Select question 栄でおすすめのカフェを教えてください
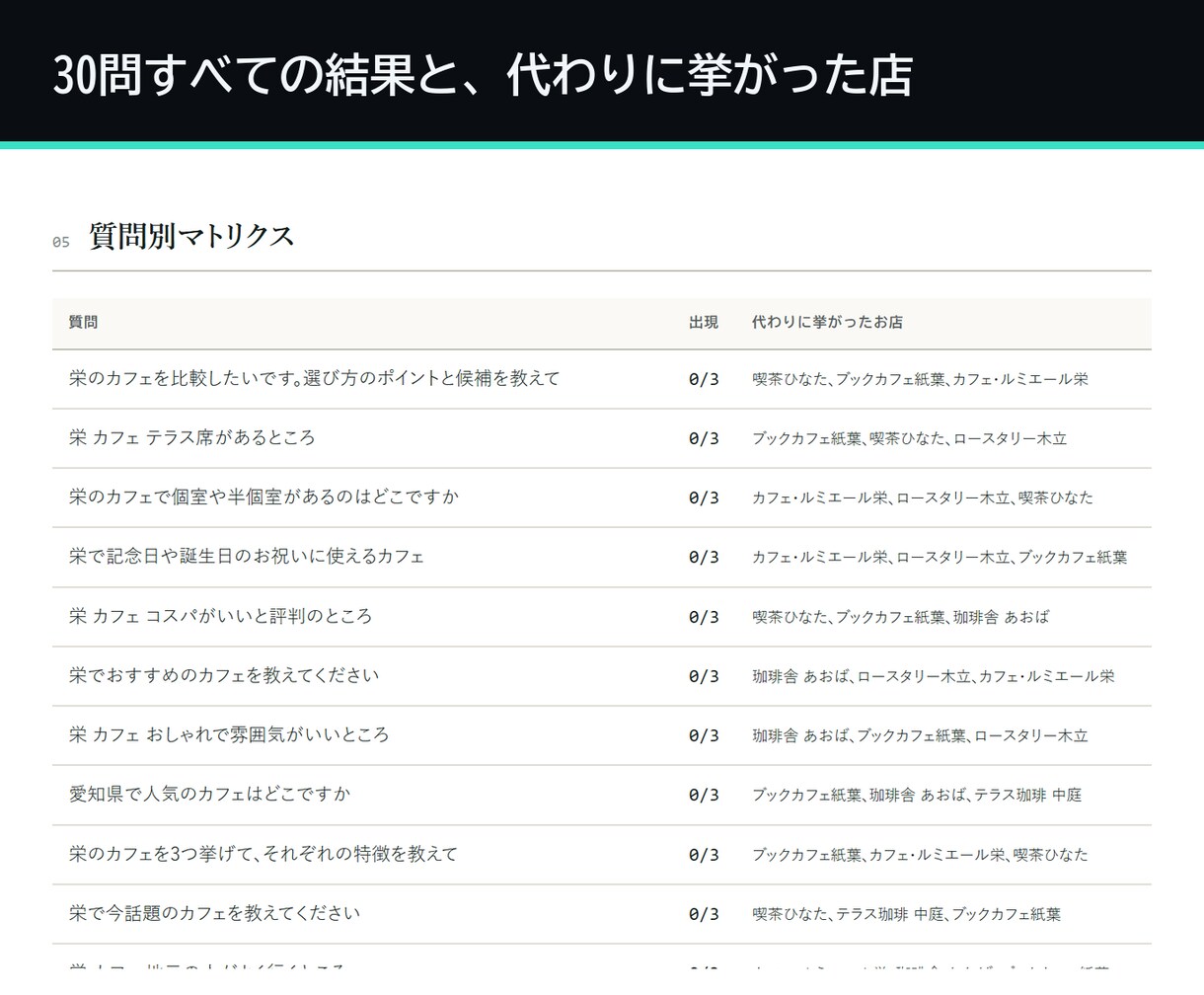 (x=224, y=675)
